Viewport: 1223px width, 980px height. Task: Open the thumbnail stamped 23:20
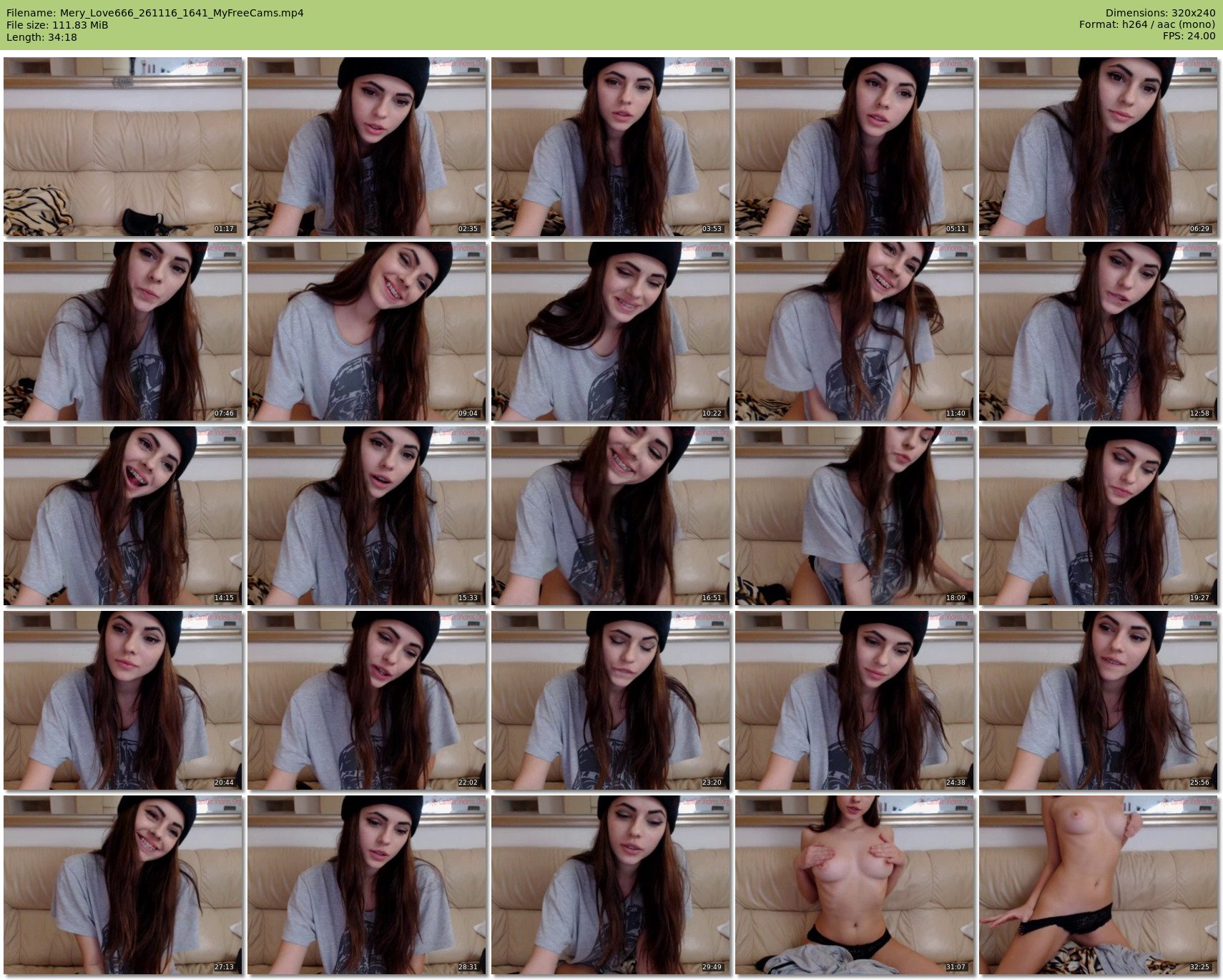[610, 700]
